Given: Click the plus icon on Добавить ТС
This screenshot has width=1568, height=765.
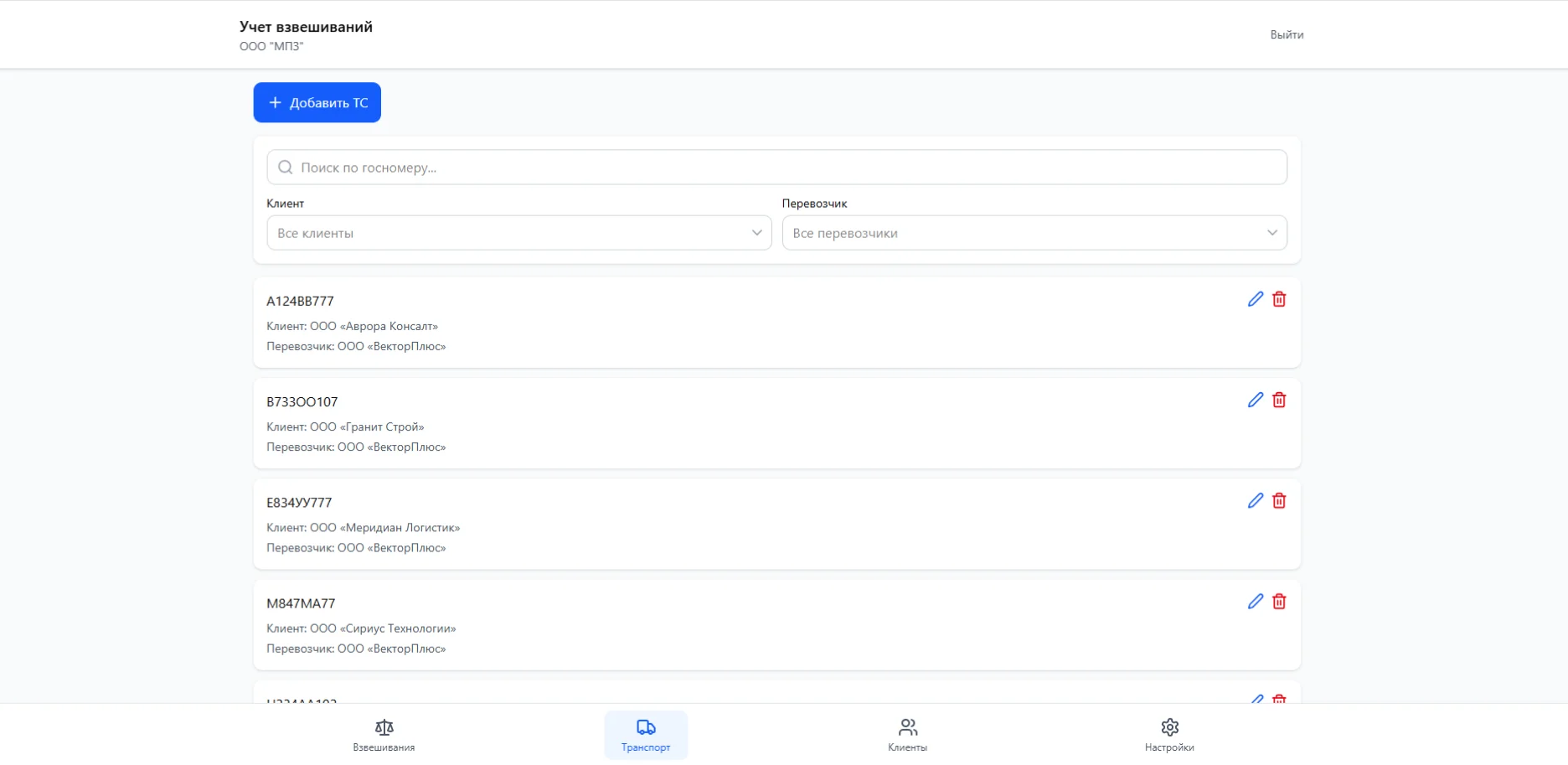Looking at the screenshot, I should pos(275,102).
